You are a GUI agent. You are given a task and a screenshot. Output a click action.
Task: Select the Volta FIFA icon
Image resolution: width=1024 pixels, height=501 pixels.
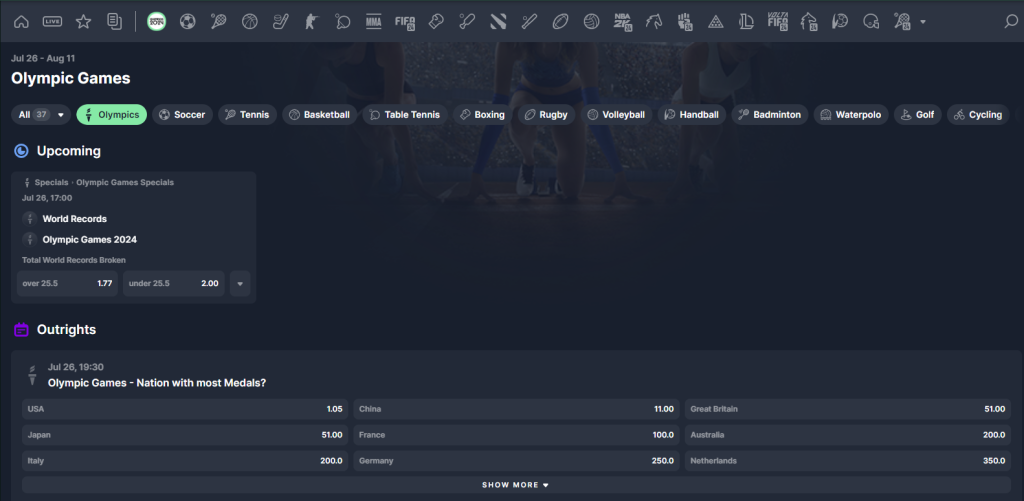(778, 22)
